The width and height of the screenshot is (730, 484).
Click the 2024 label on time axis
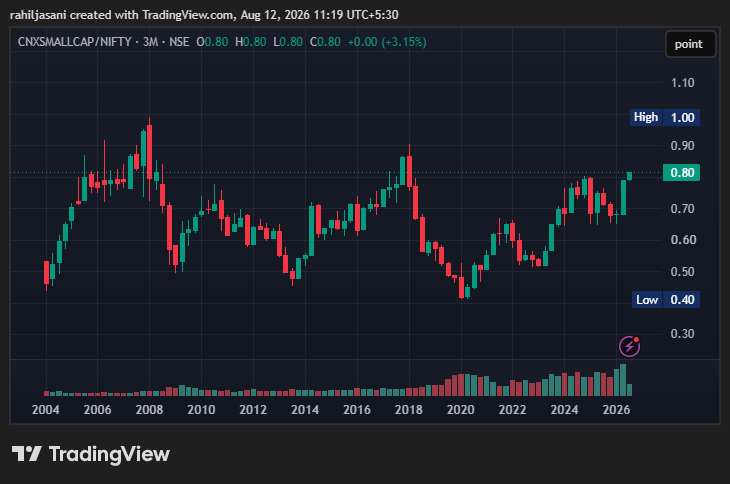click(x=565, y=410)
